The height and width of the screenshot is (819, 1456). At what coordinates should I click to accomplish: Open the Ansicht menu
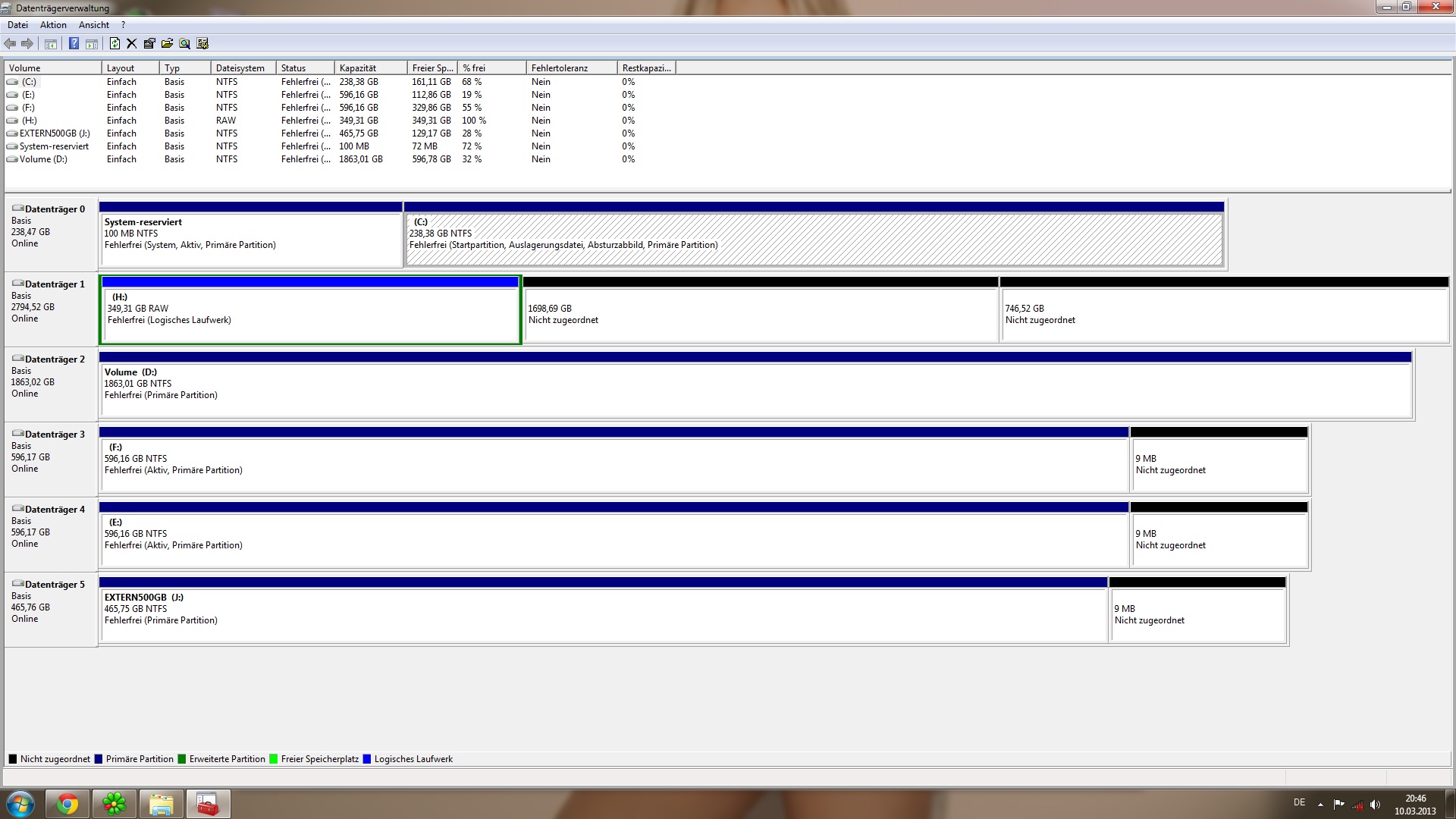click(x=94, y=25)
